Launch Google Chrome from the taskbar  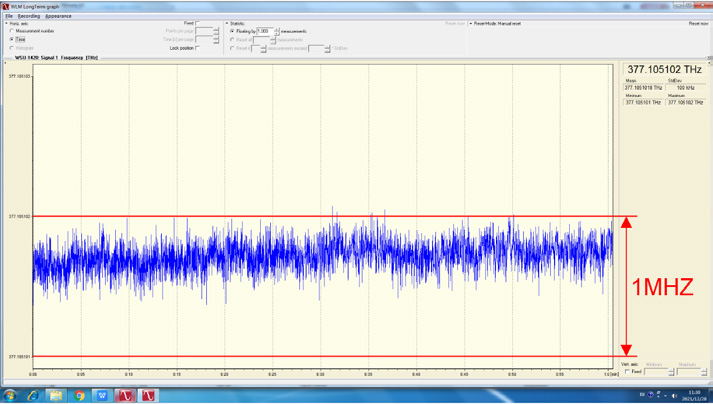pyautogui.click(x=79, y=396)
